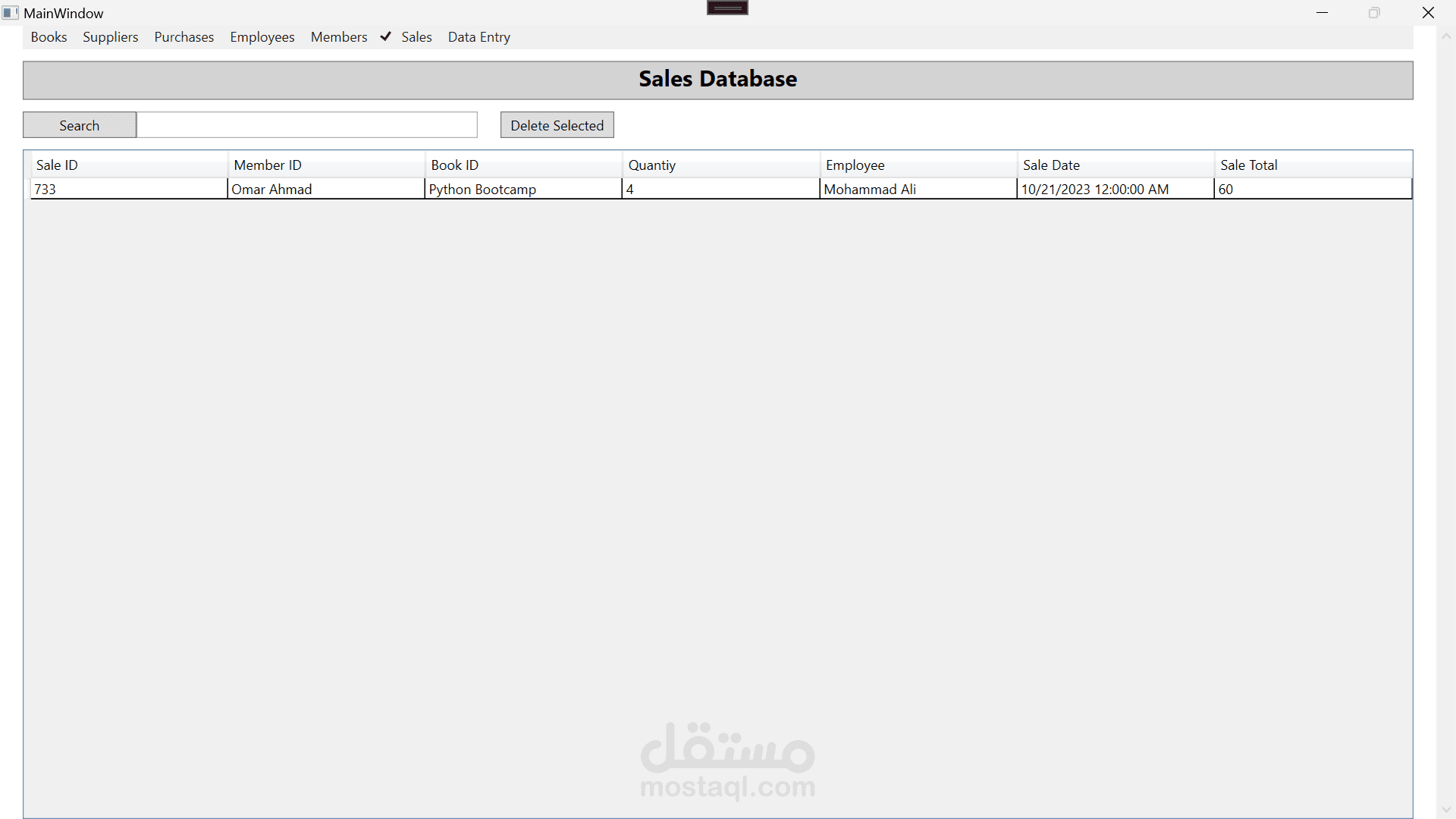This screenshot has width=1456, height=819.
Task: Switch to the Purchases view
Action: pos(184,37)
